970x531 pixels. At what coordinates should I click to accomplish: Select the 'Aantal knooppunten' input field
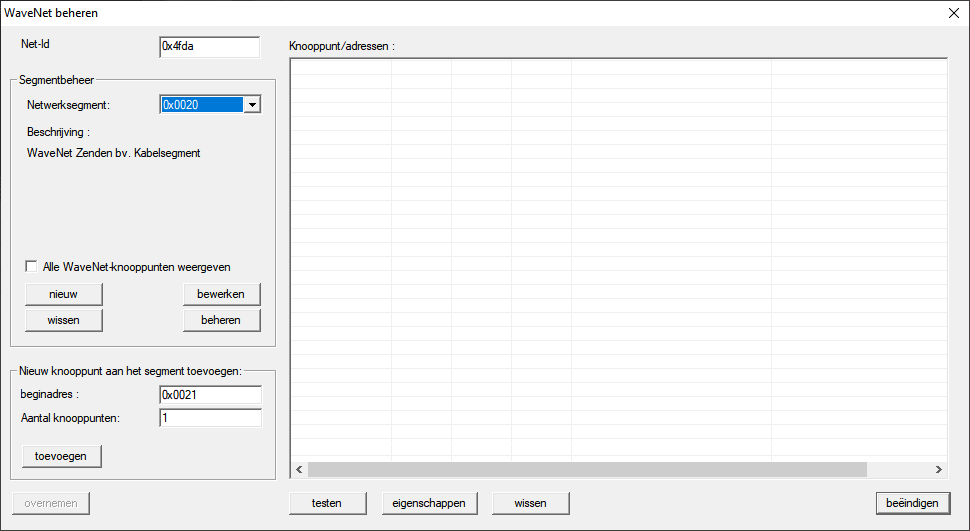click(210, 418)
